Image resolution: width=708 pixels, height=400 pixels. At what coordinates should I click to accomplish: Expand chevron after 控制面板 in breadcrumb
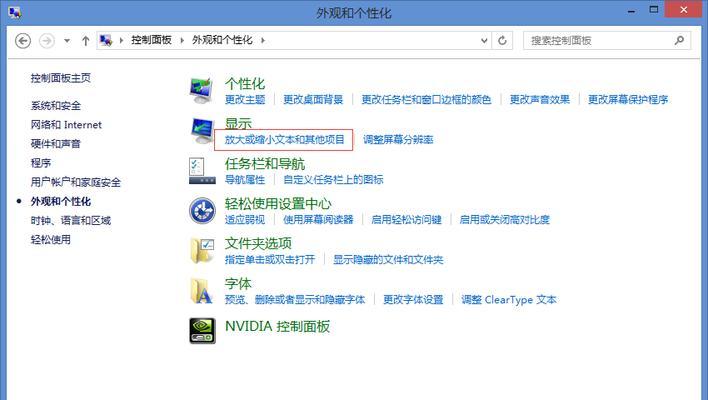click(182, 41)
